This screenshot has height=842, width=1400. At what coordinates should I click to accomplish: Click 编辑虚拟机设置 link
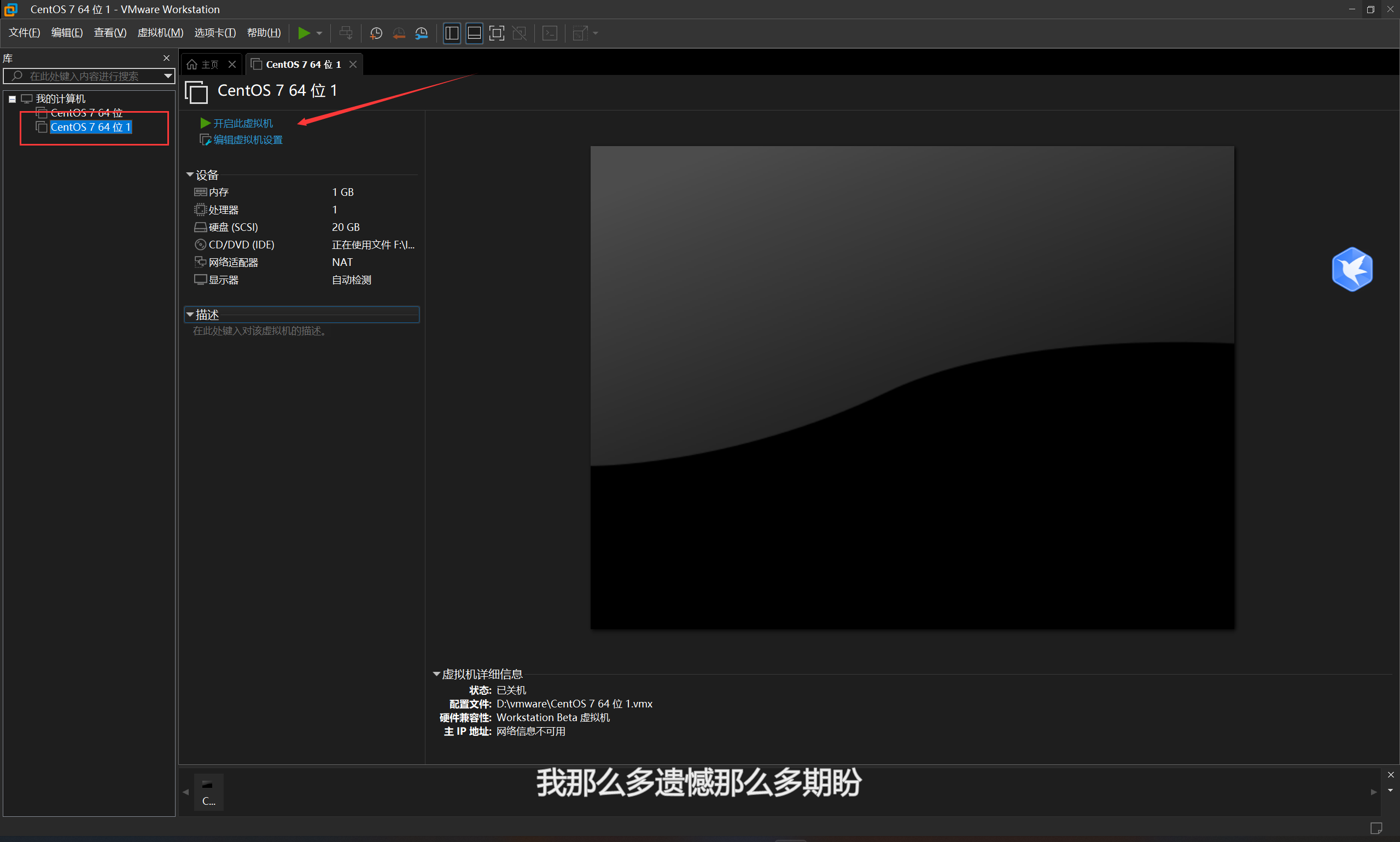(247, 140)
